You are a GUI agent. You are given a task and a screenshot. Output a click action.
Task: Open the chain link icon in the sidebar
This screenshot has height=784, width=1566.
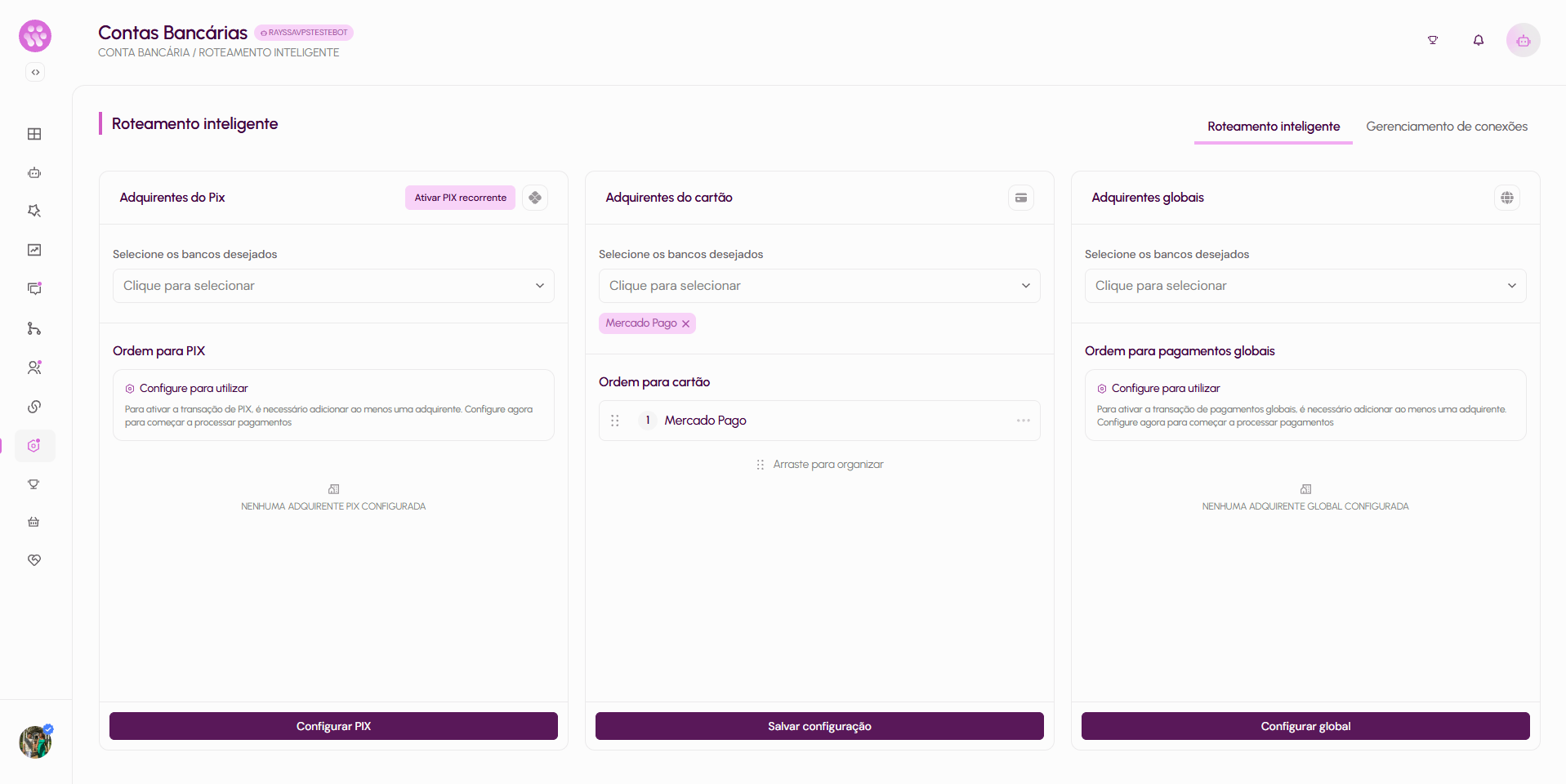pos(34,407)
